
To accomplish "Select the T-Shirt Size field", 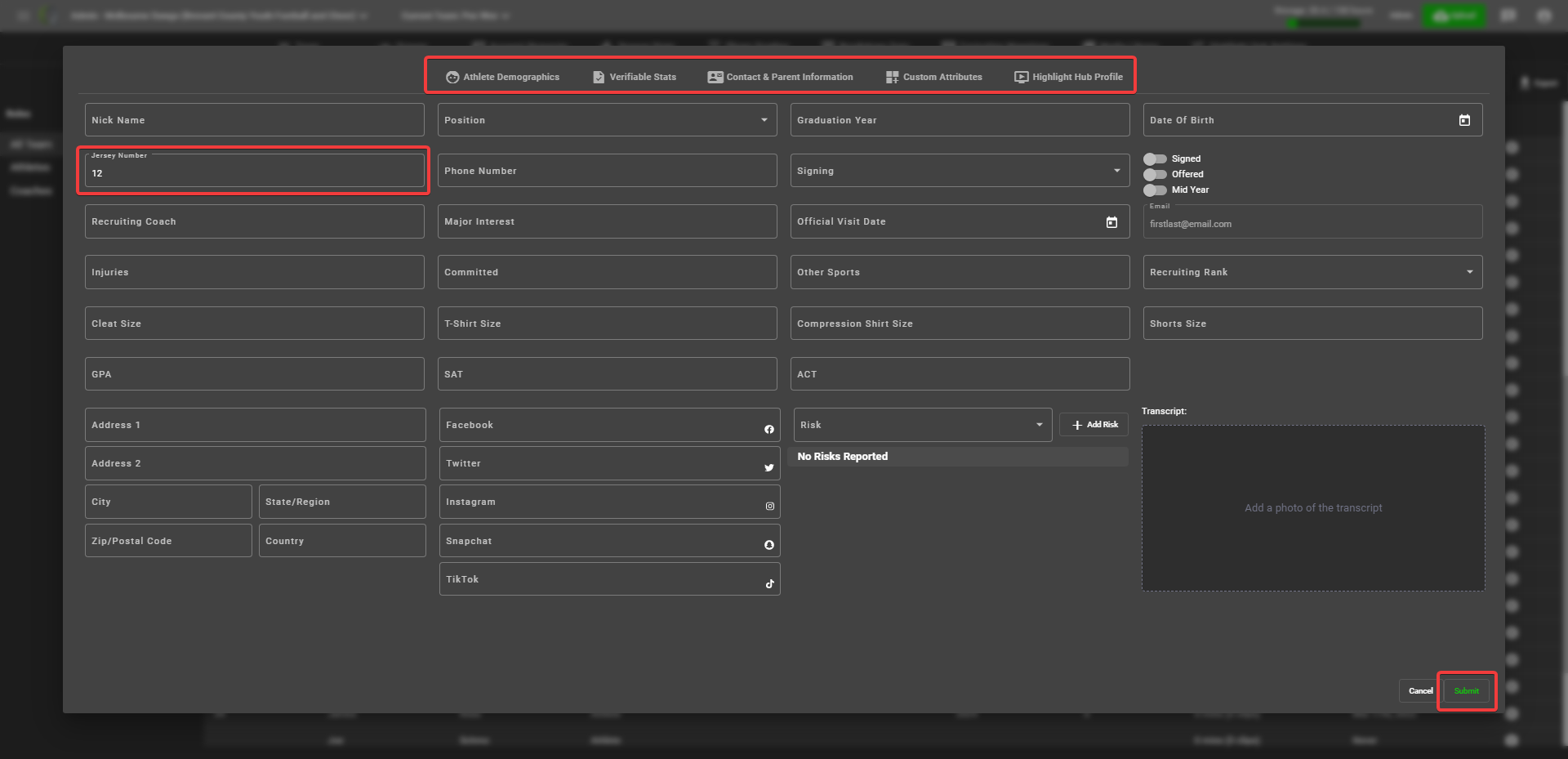I will coord(608,324).
